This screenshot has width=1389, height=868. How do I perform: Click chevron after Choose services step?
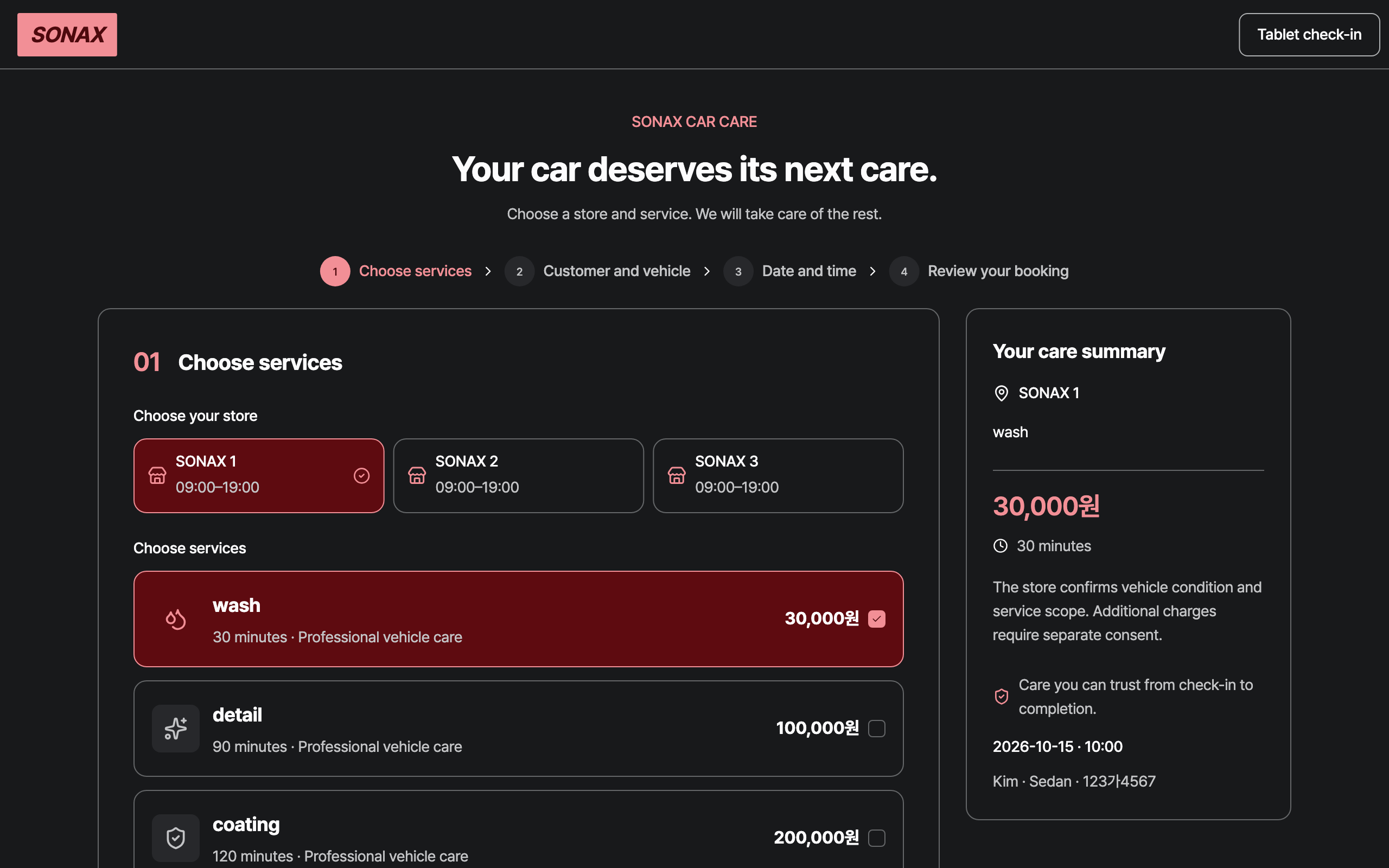pos(488,271)
